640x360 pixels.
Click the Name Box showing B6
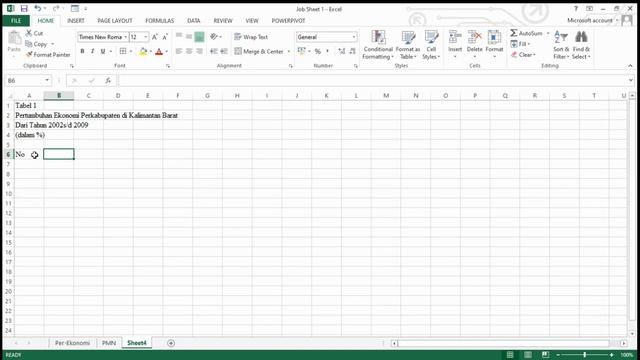(24, 80)
